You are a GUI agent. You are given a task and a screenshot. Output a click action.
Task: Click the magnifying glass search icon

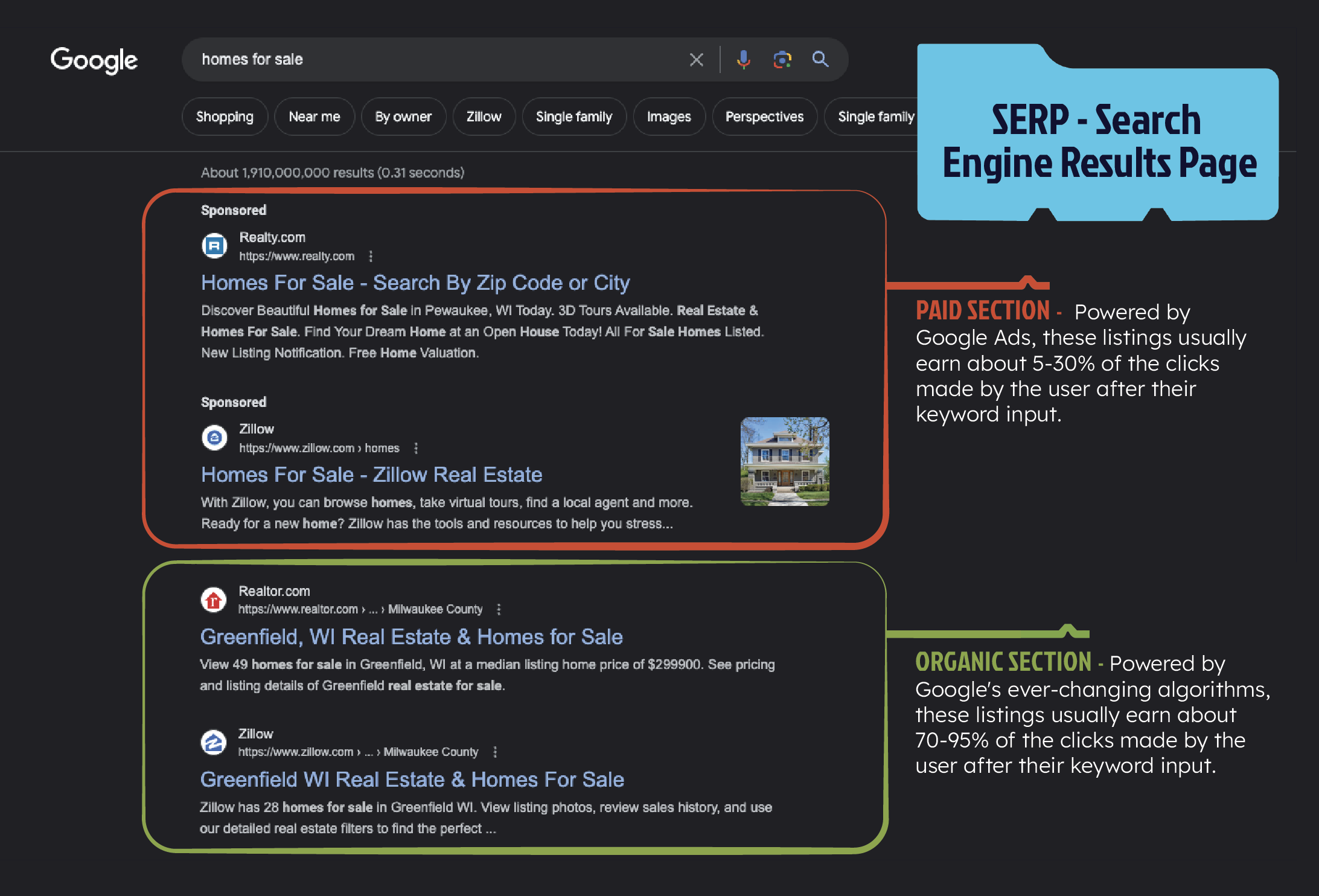click(x=820, y=59)
